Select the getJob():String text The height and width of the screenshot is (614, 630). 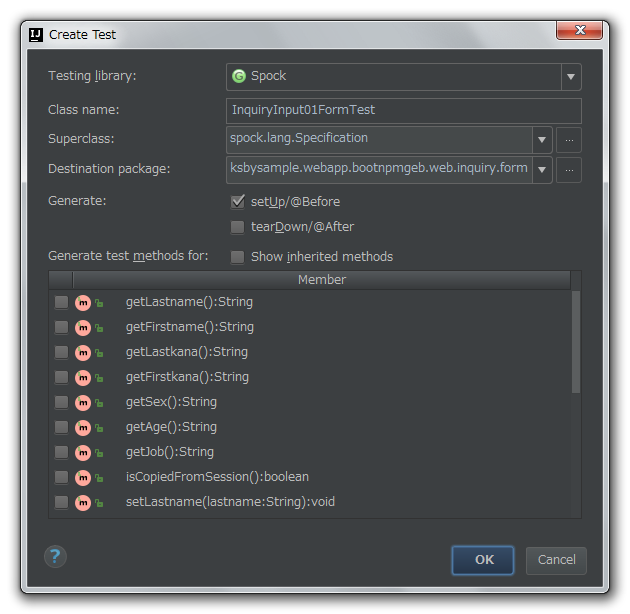[x=170, y=452]
